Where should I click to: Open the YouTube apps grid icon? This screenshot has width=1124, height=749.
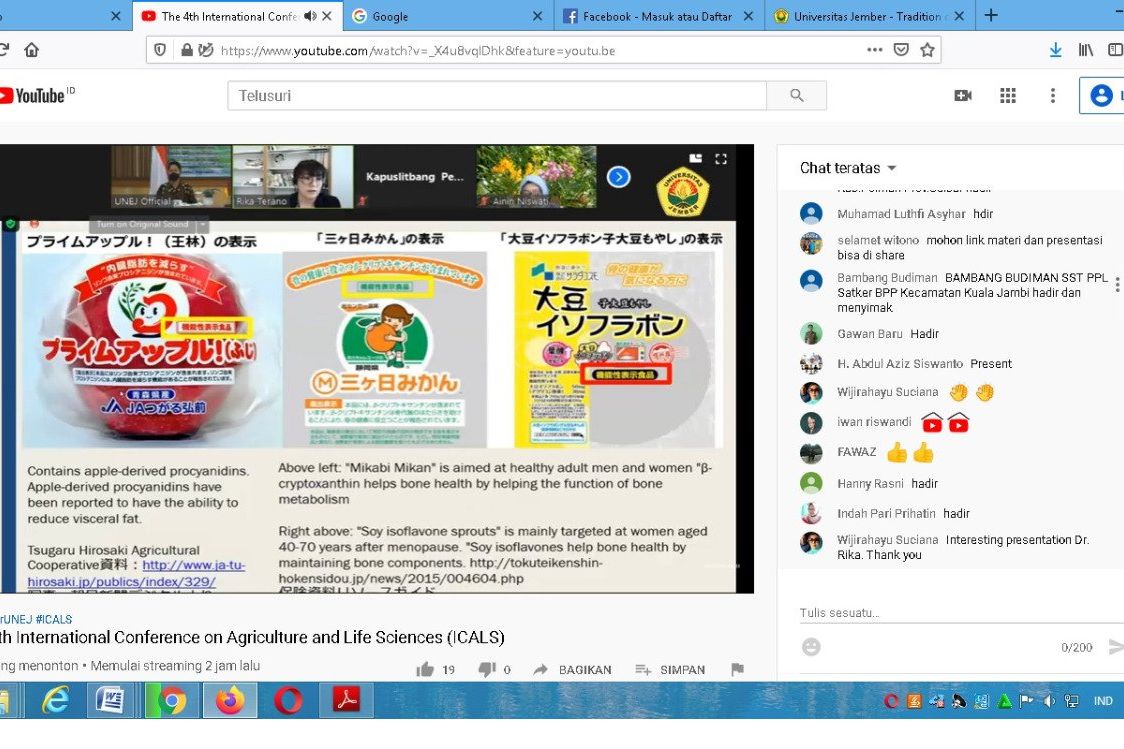[x=1008, y=95]
